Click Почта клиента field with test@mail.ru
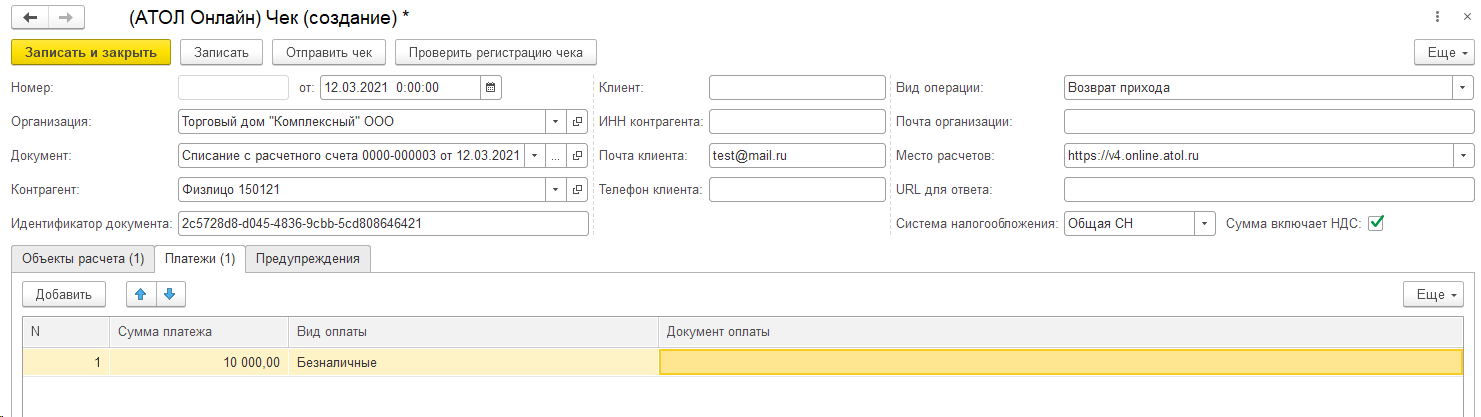1481x417 pixels. [x=797, y=156]
